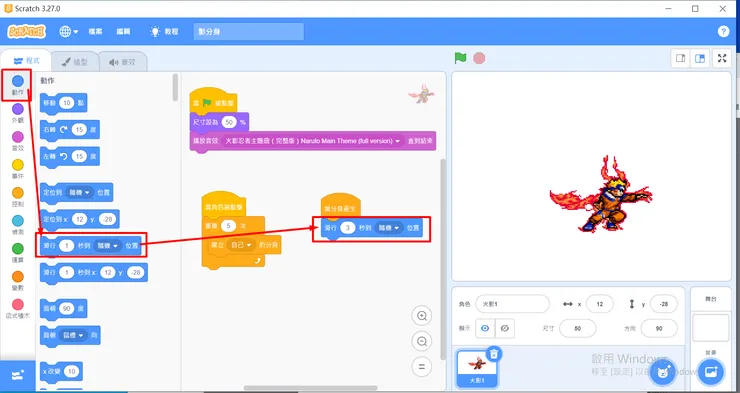Select the orange 控制 control category

tap(17, 197)
